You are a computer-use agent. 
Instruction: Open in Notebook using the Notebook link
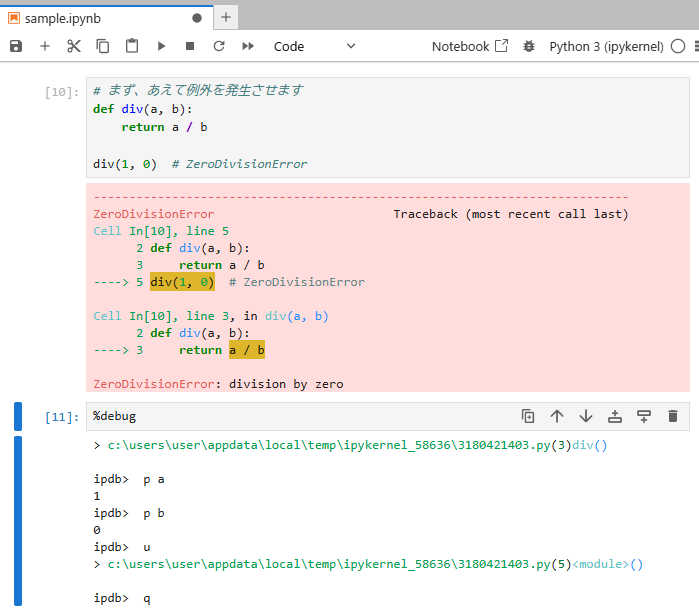point(469,46)
